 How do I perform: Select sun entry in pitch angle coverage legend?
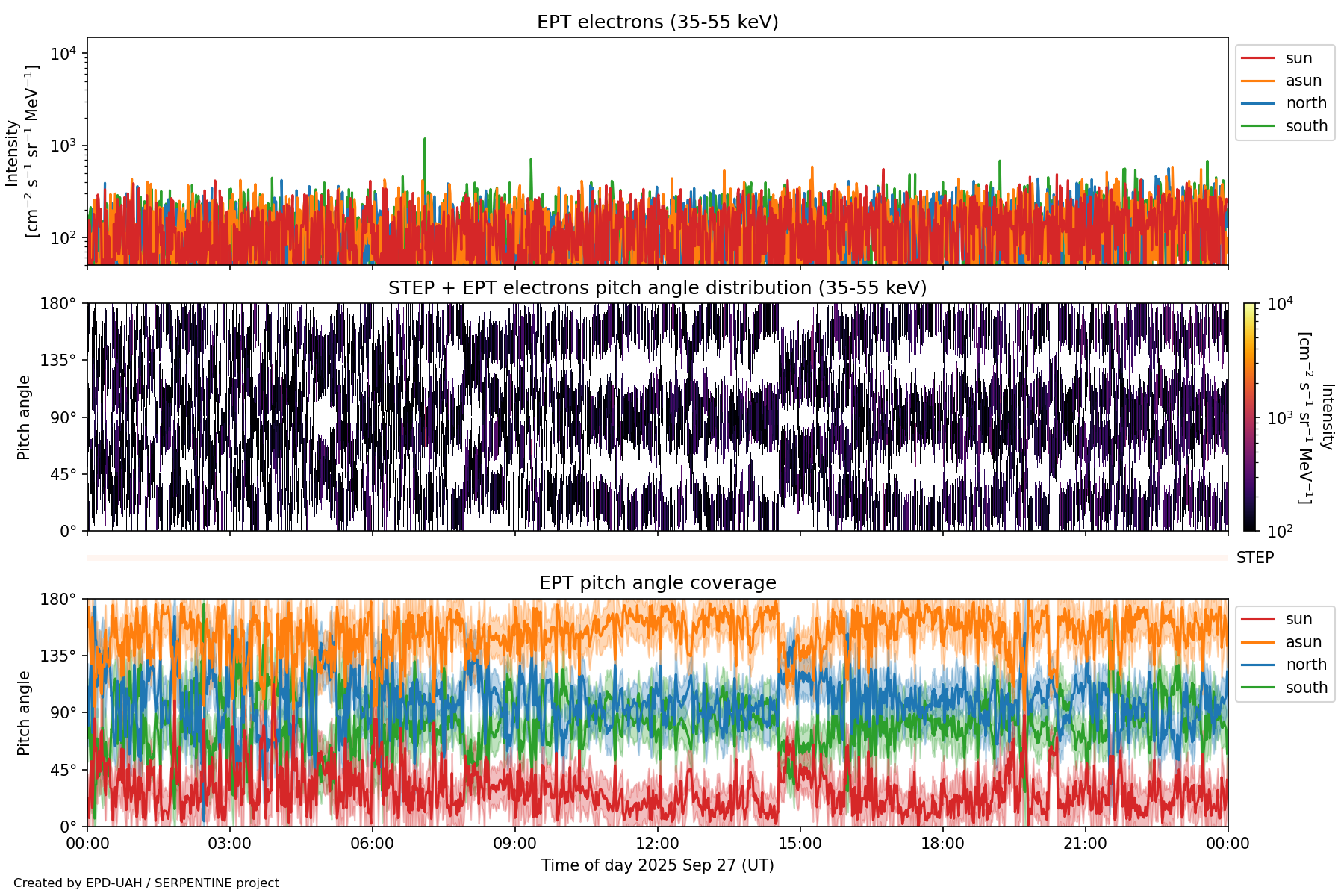point(1298,619)
